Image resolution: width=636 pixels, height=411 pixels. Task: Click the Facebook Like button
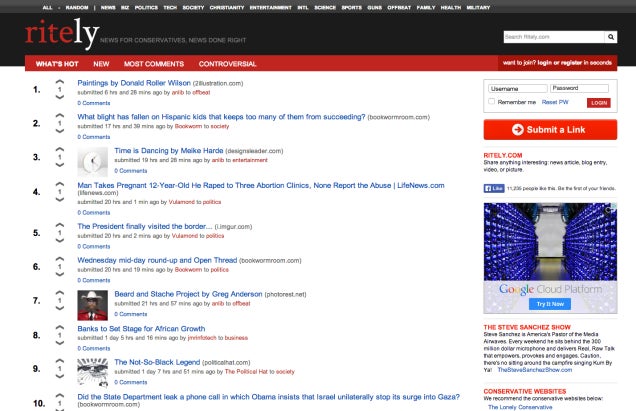pos(494,188)
